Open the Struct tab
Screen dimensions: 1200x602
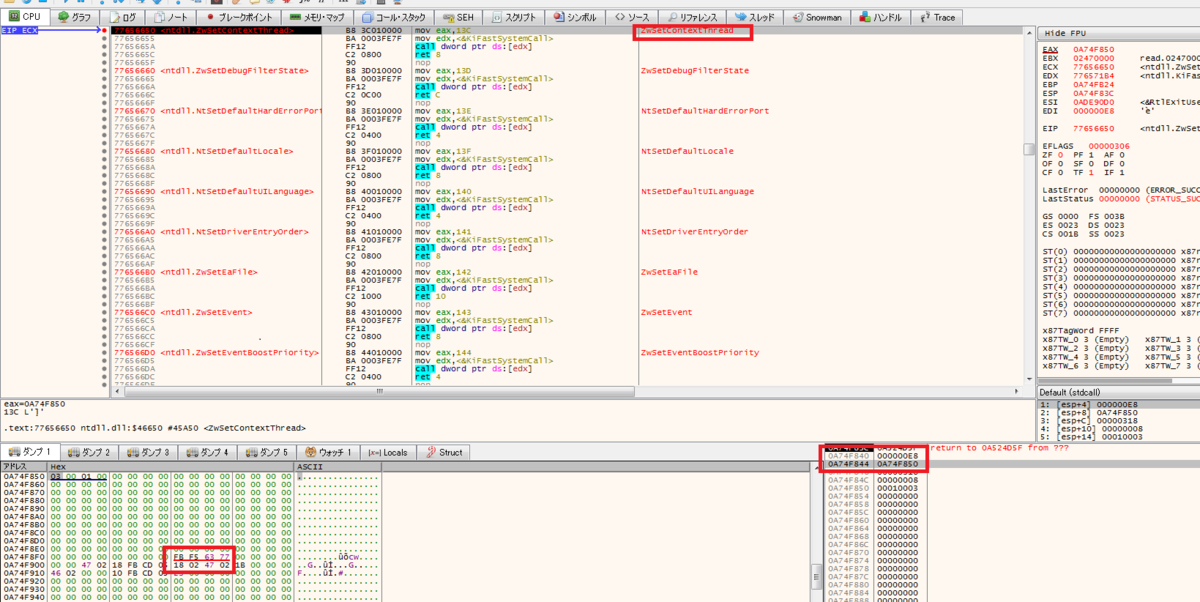point(442,452)
